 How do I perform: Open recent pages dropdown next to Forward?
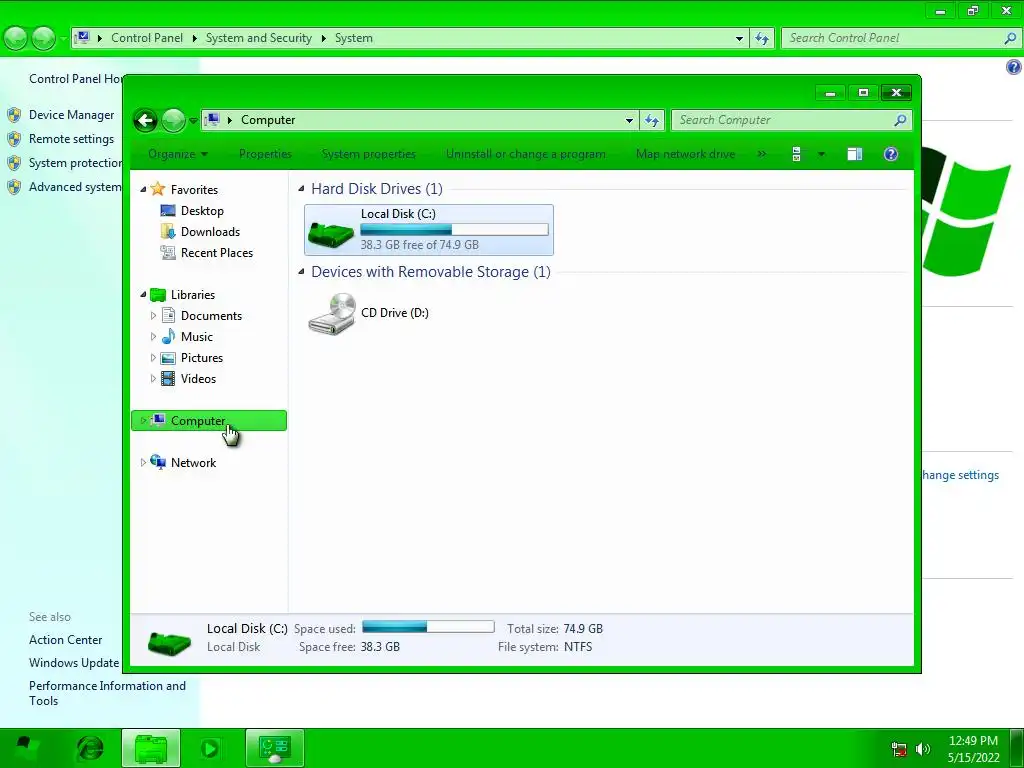click(193, 121)
